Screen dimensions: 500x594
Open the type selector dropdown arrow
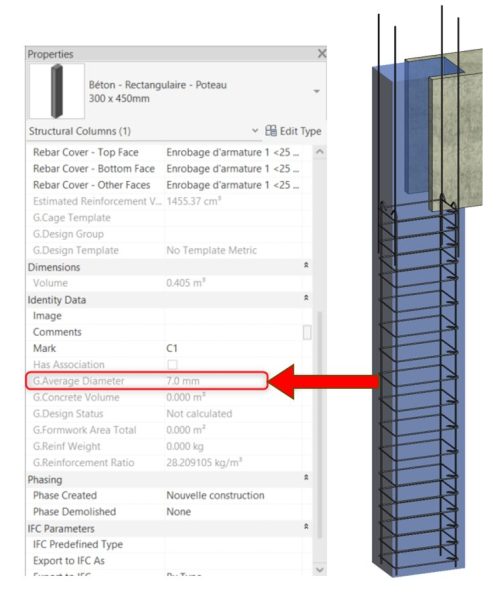click(x=316, y=91)
